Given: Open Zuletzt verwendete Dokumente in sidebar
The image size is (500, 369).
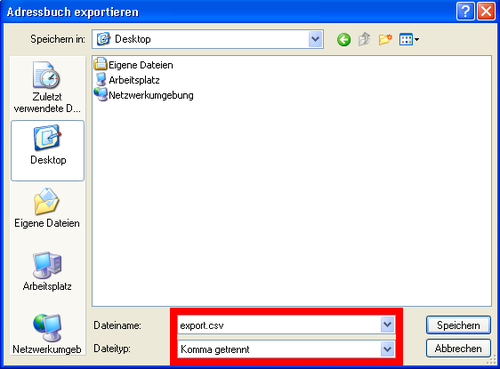Looking at the screenshot, I should tap(47, 88).
